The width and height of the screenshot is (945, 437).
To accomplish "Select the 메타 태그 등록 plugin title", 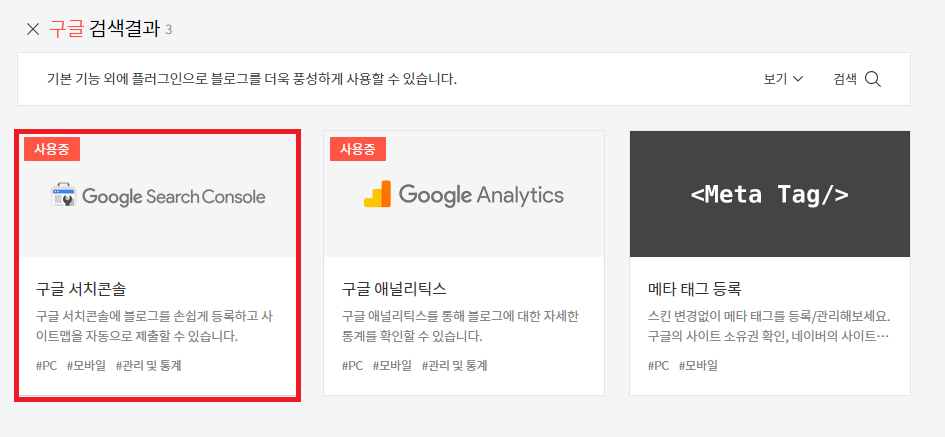I will tap(694, 289).
